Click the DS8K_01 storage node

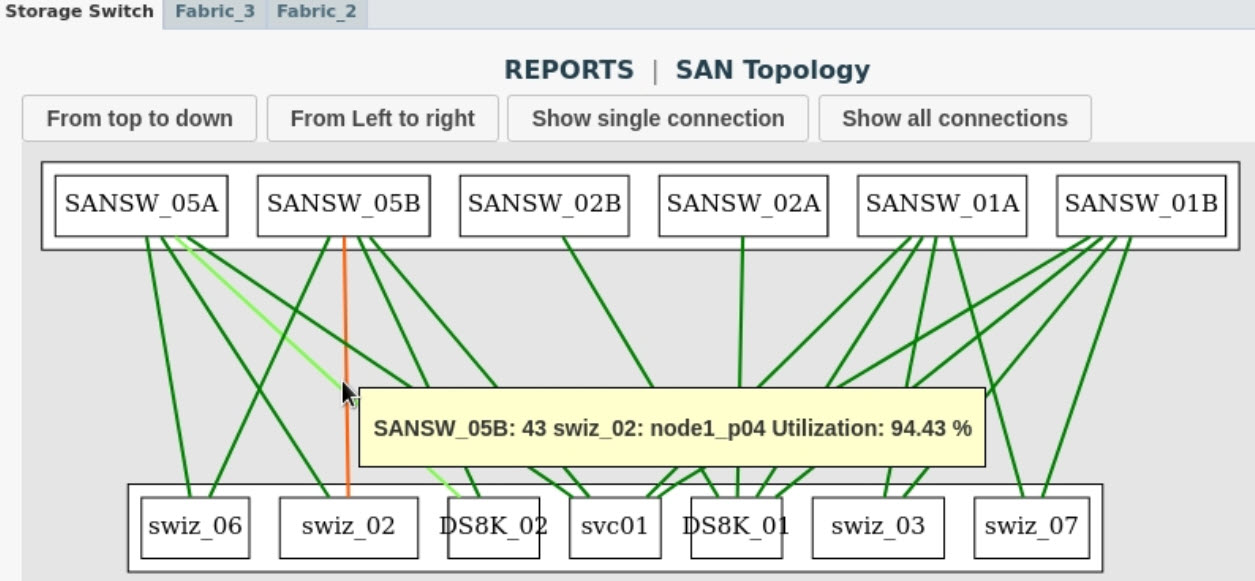737,527
